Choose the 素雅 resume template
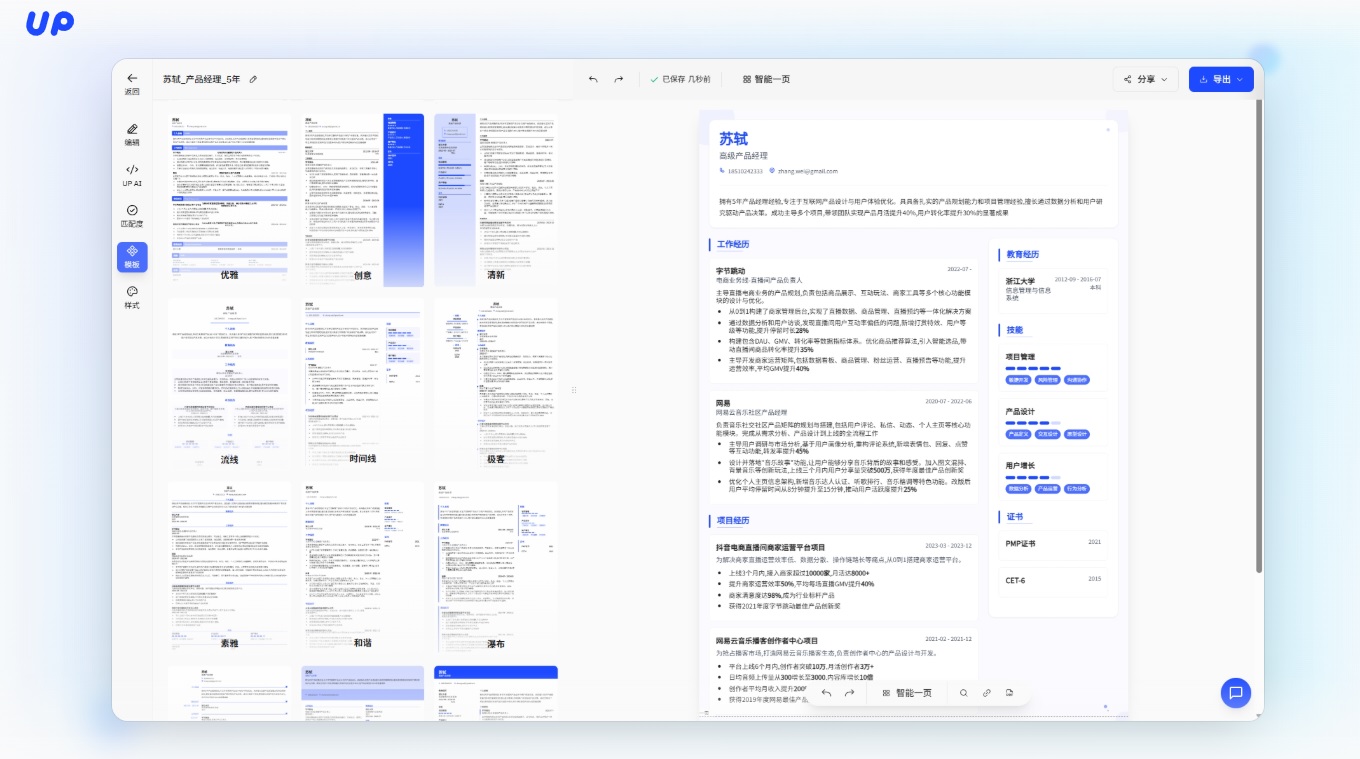Screen dimensions: 1360x759 (230, 567)
